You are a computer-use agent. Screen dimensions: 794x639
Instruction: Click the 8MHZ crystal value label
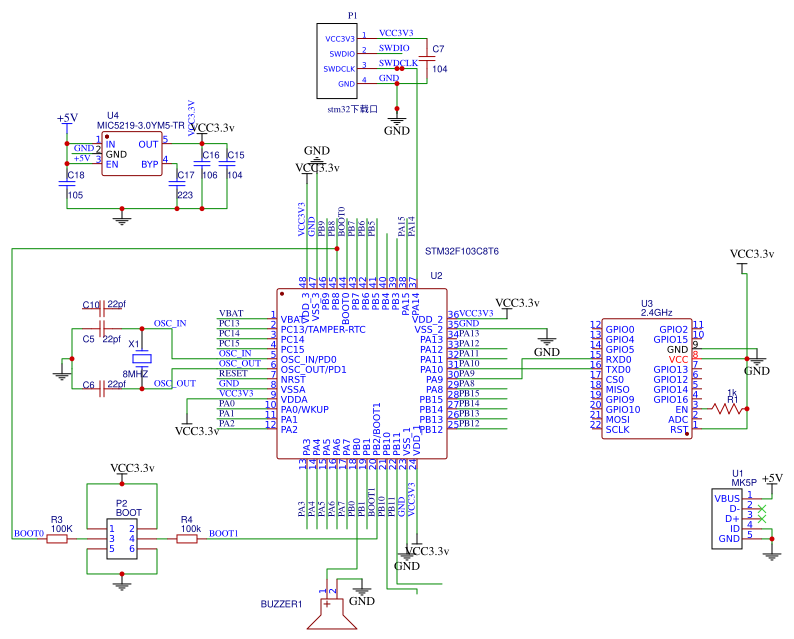click(135, 374)
